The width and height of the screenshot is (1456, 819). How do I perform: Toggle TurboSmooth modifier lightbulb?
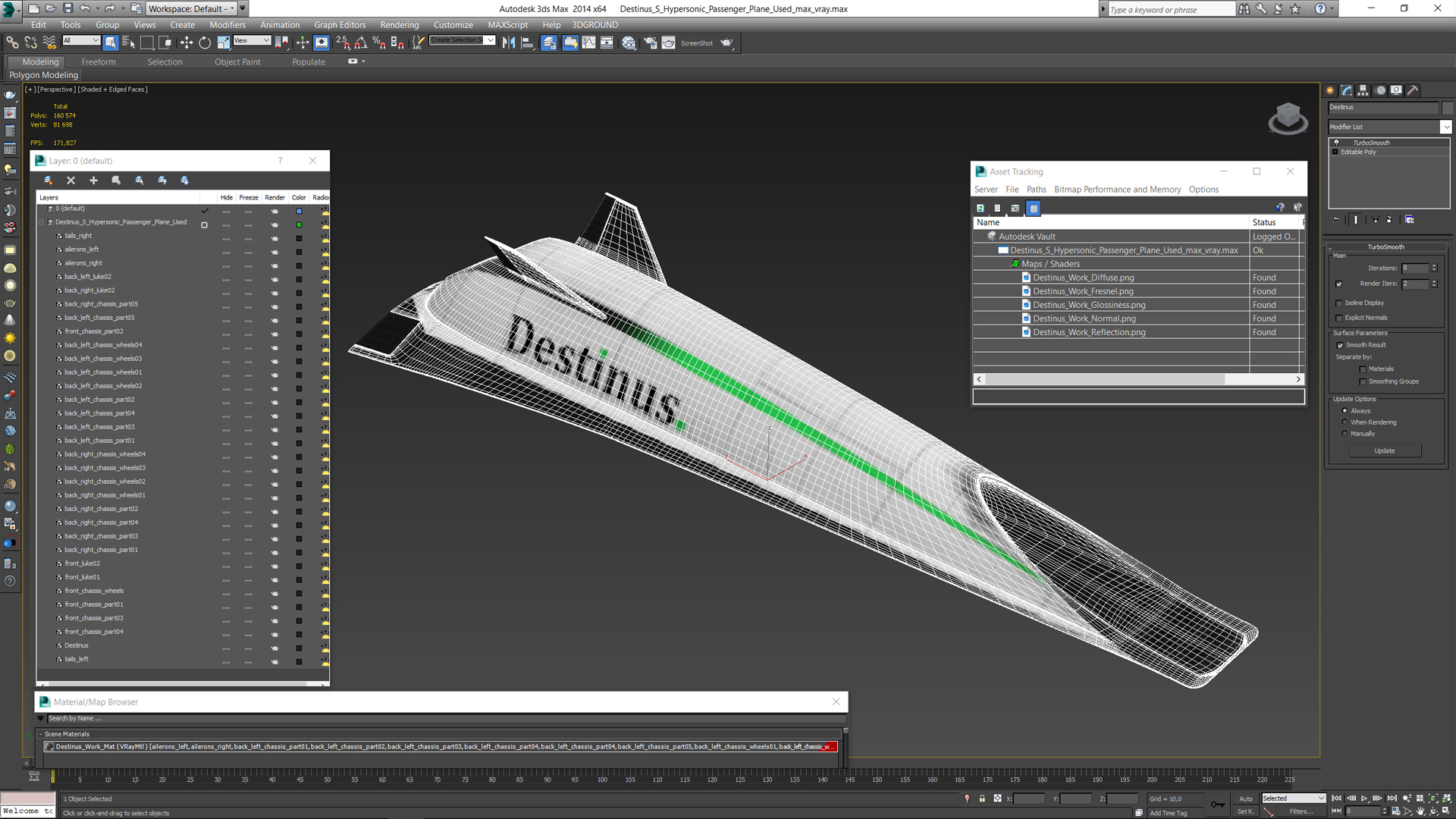(1336, 143)
